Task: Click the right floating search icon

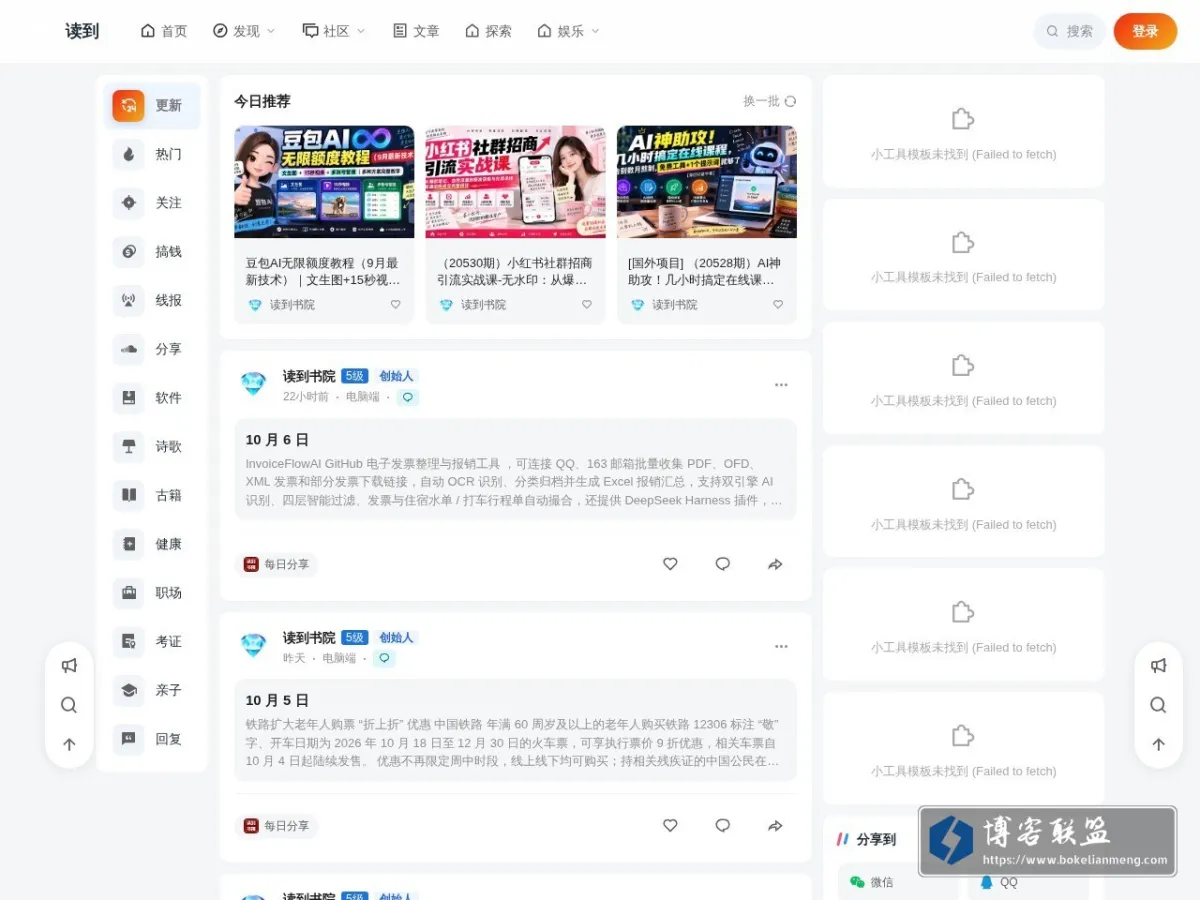Action: [1158, 705]
